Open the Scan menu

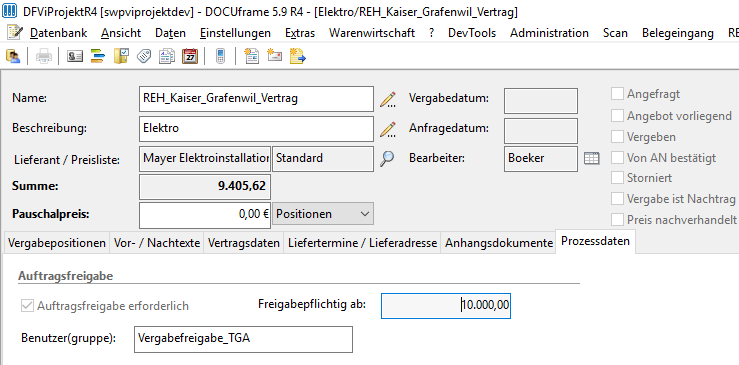tap(615, 33)
